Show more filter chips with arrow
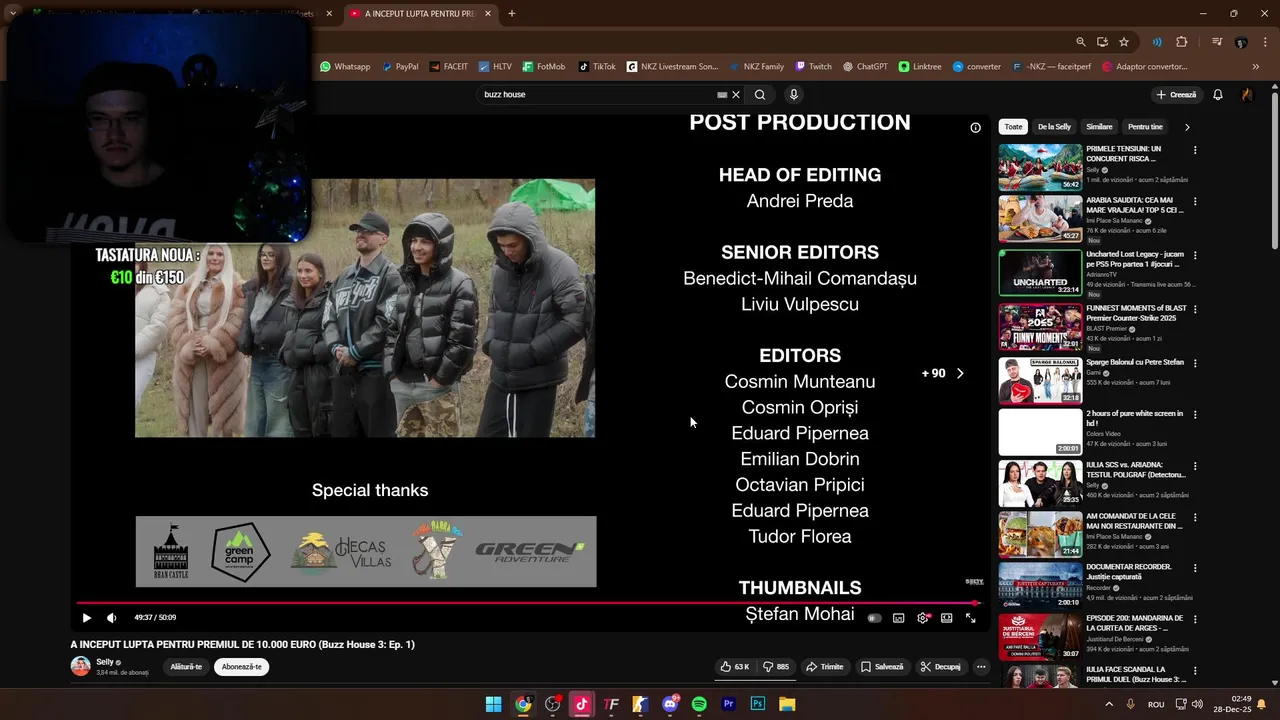Screen dimensions: 1280x720 (x=1187, y=127)
